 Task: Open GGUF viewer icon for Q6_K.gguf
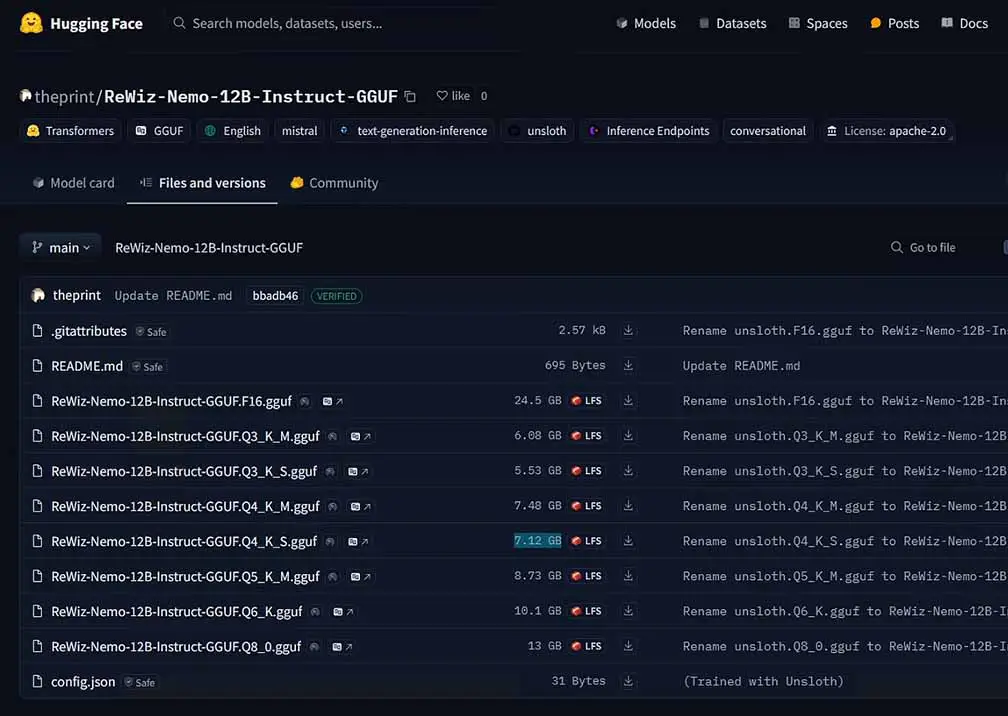point(343,611)
